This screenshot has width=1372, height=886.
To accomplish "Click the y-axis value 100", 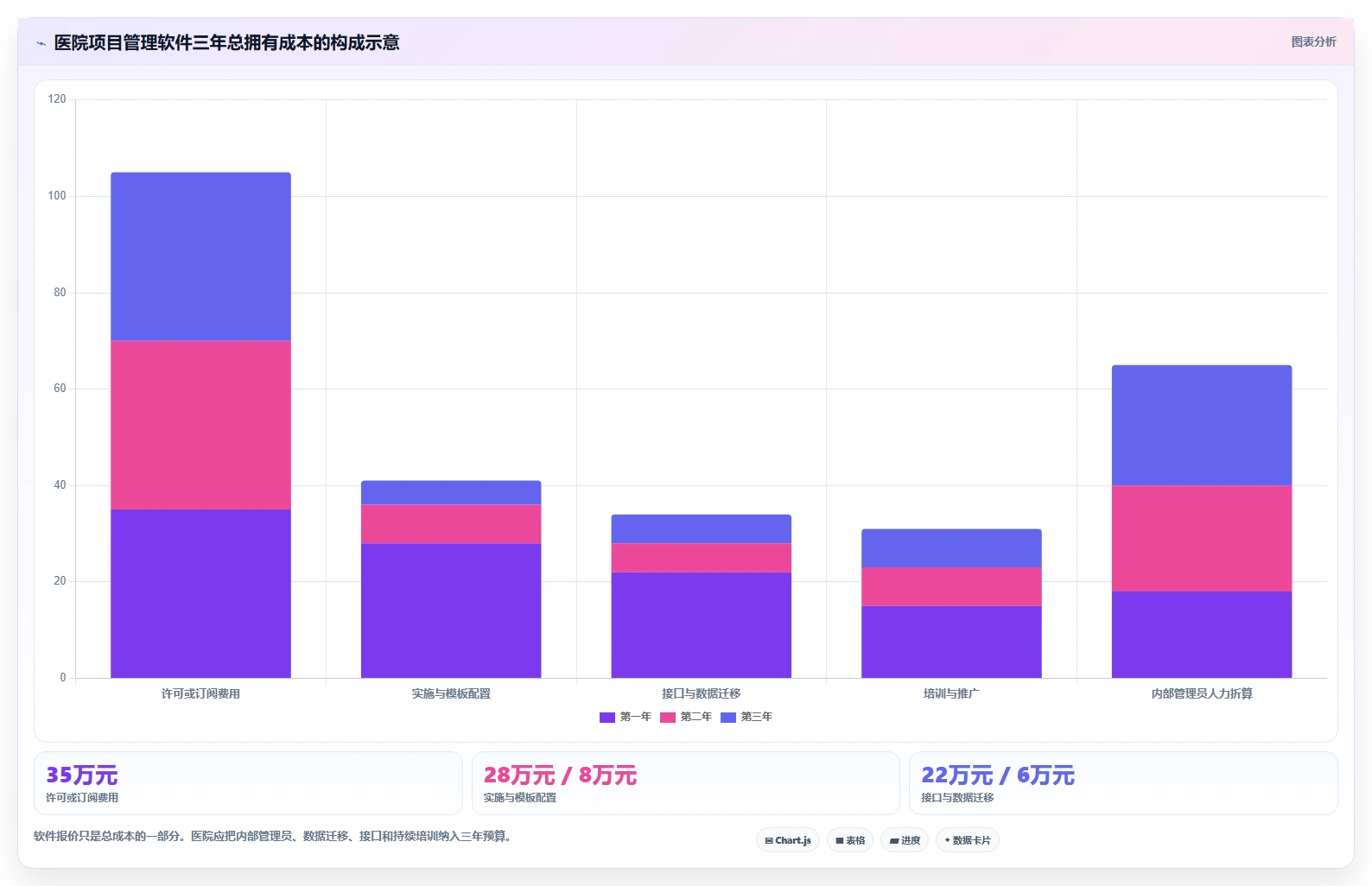I will click(57, 196).
